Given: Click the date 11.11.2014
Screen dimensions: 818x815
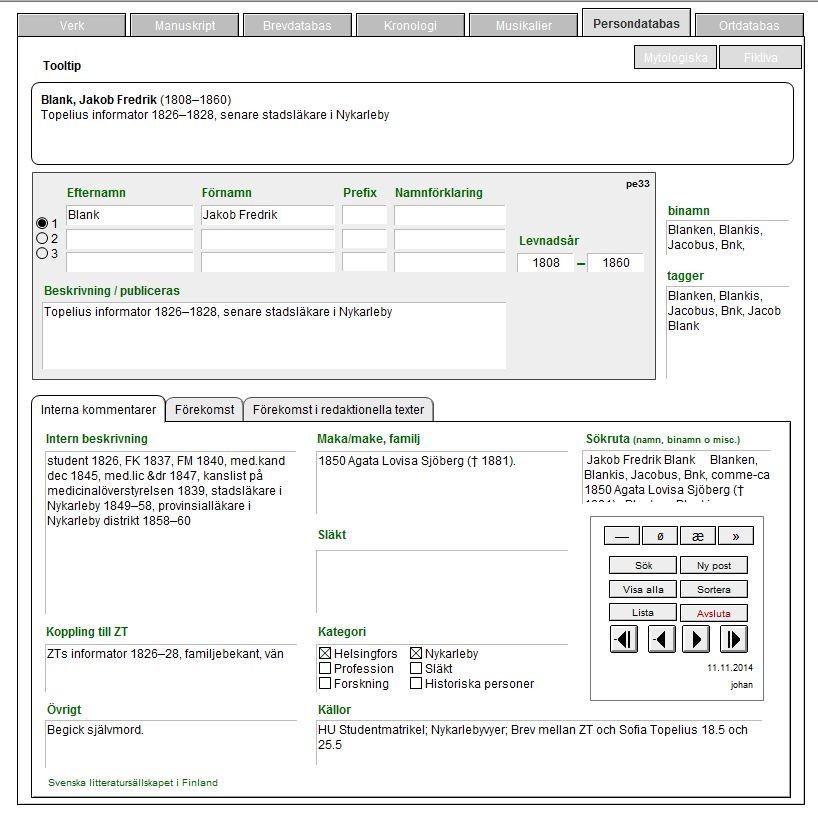Looking at the screenshot, I should pyautogui.click(x=730, y=668).
